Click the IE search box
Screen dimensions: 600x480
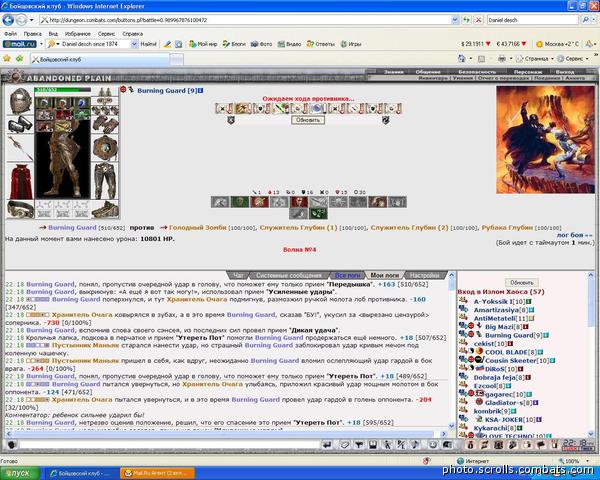point(532,20)
